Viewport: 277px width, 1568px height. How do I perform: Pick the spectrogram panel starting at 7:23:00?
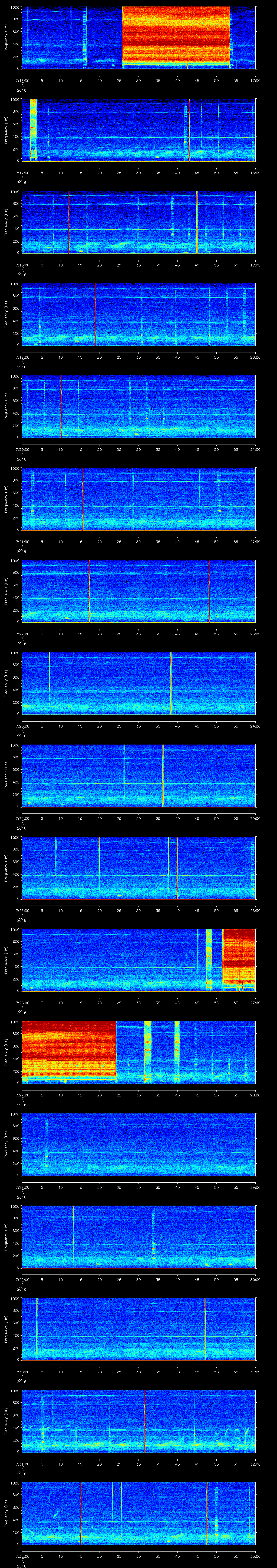pyautogui.click(x=138, y=683)
